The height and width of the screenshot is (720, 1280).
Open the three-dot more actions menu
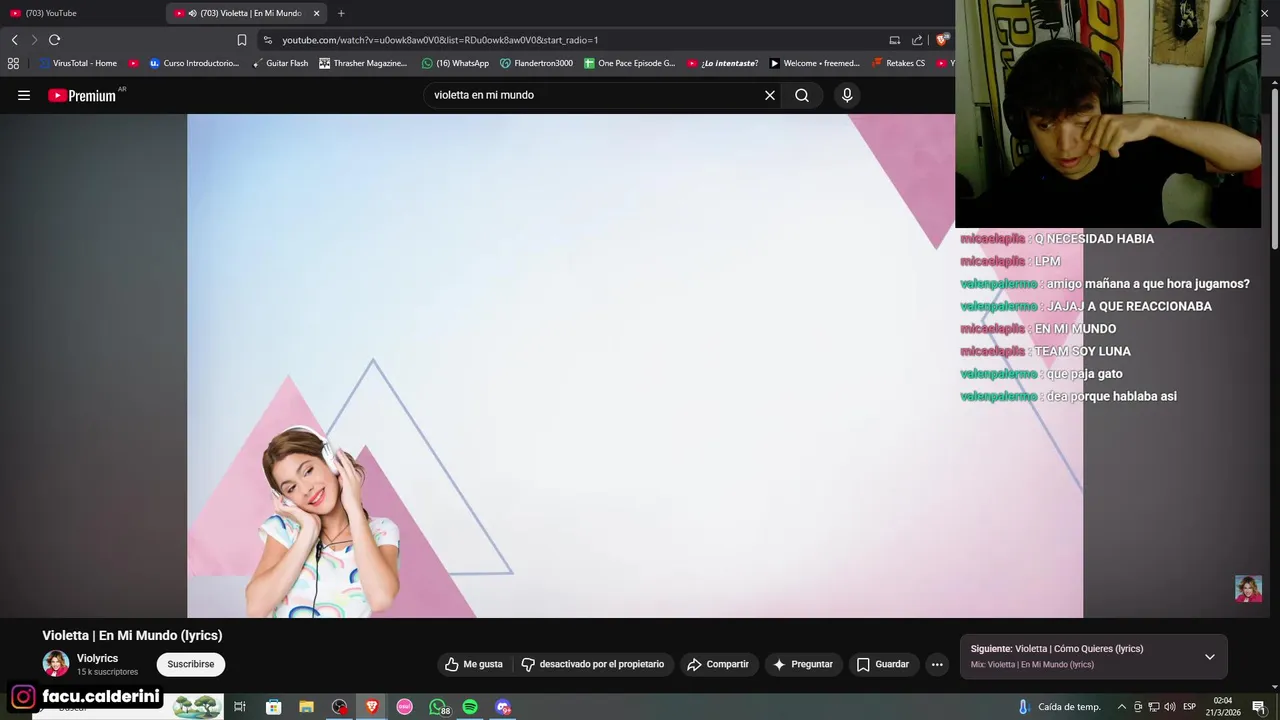coord(937,664)
